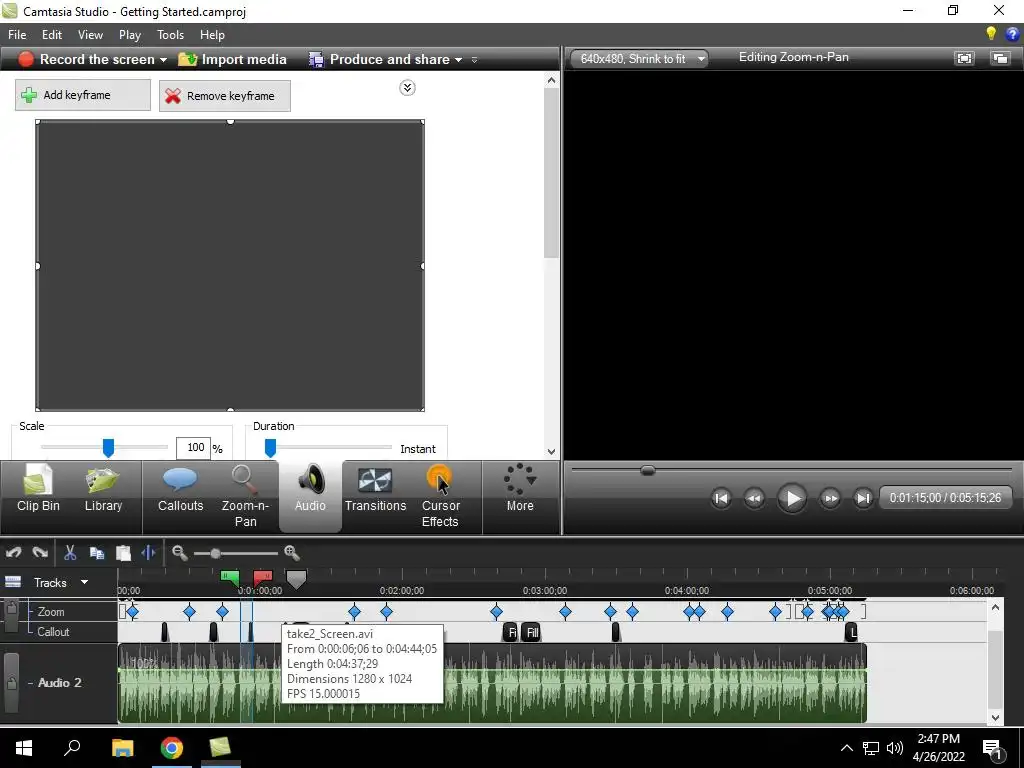Viewport: 1024px width, 768px height.
Task: Click the green selection start marker
Action: pyautogui.click(x=230, y=578)
